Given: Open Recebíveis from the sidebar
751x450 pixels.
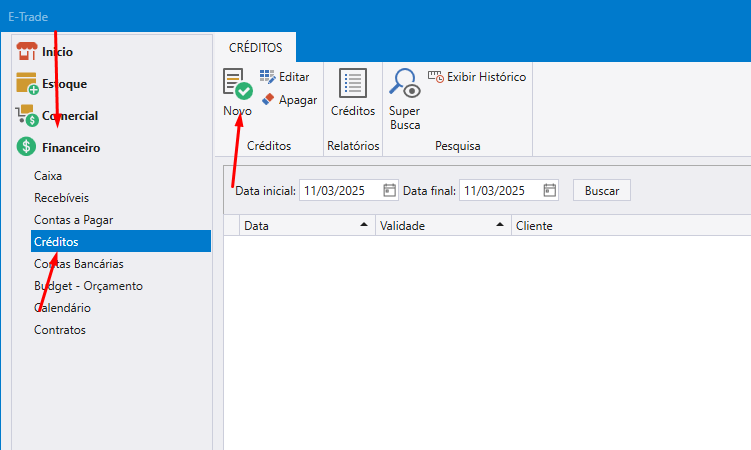Looking at the screenshot, I should (62, 197).
